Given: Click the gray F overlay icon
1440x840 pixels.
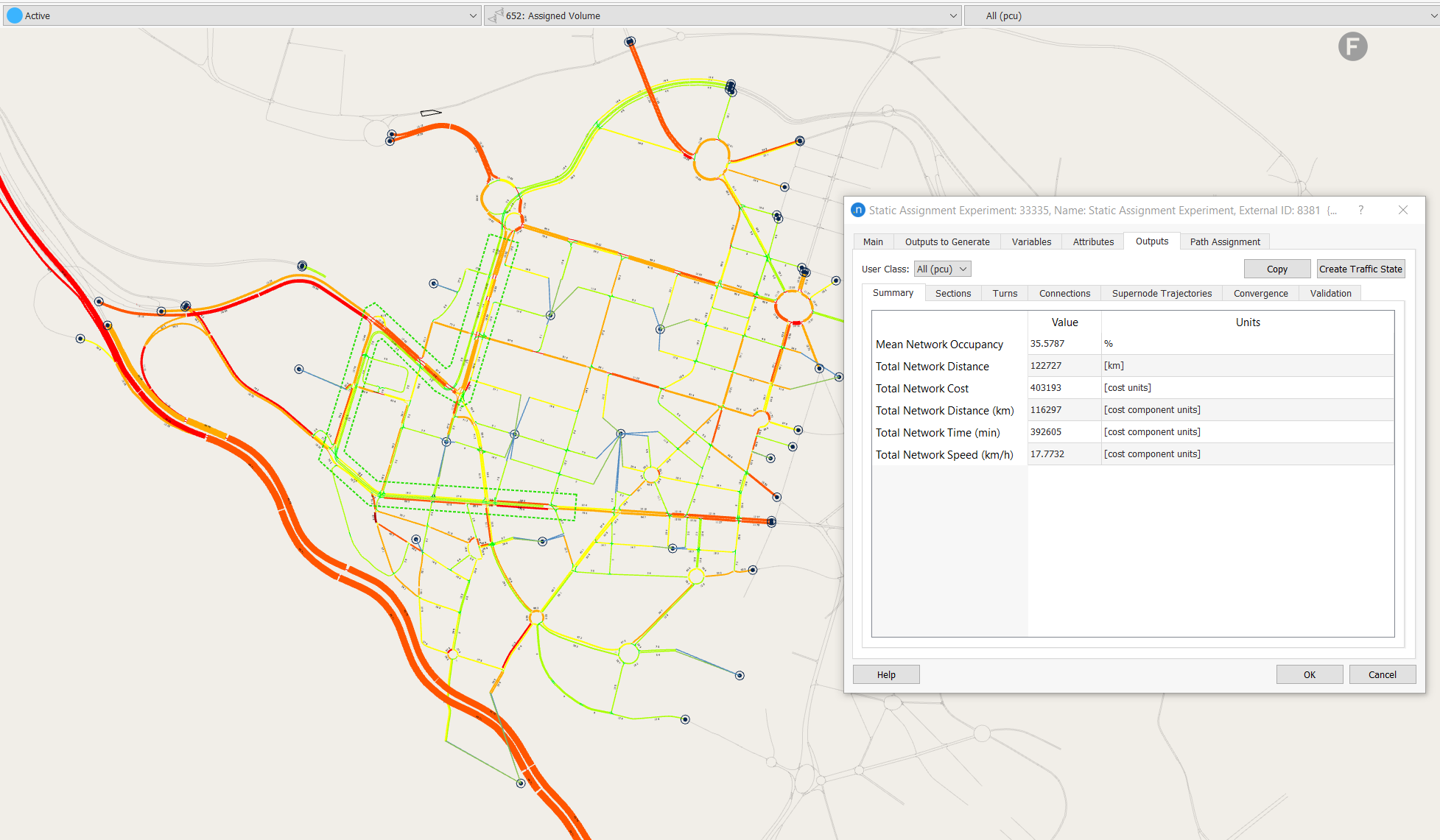Looking at the screenshot, I should pyautogui.click(x=1352, y=46).
